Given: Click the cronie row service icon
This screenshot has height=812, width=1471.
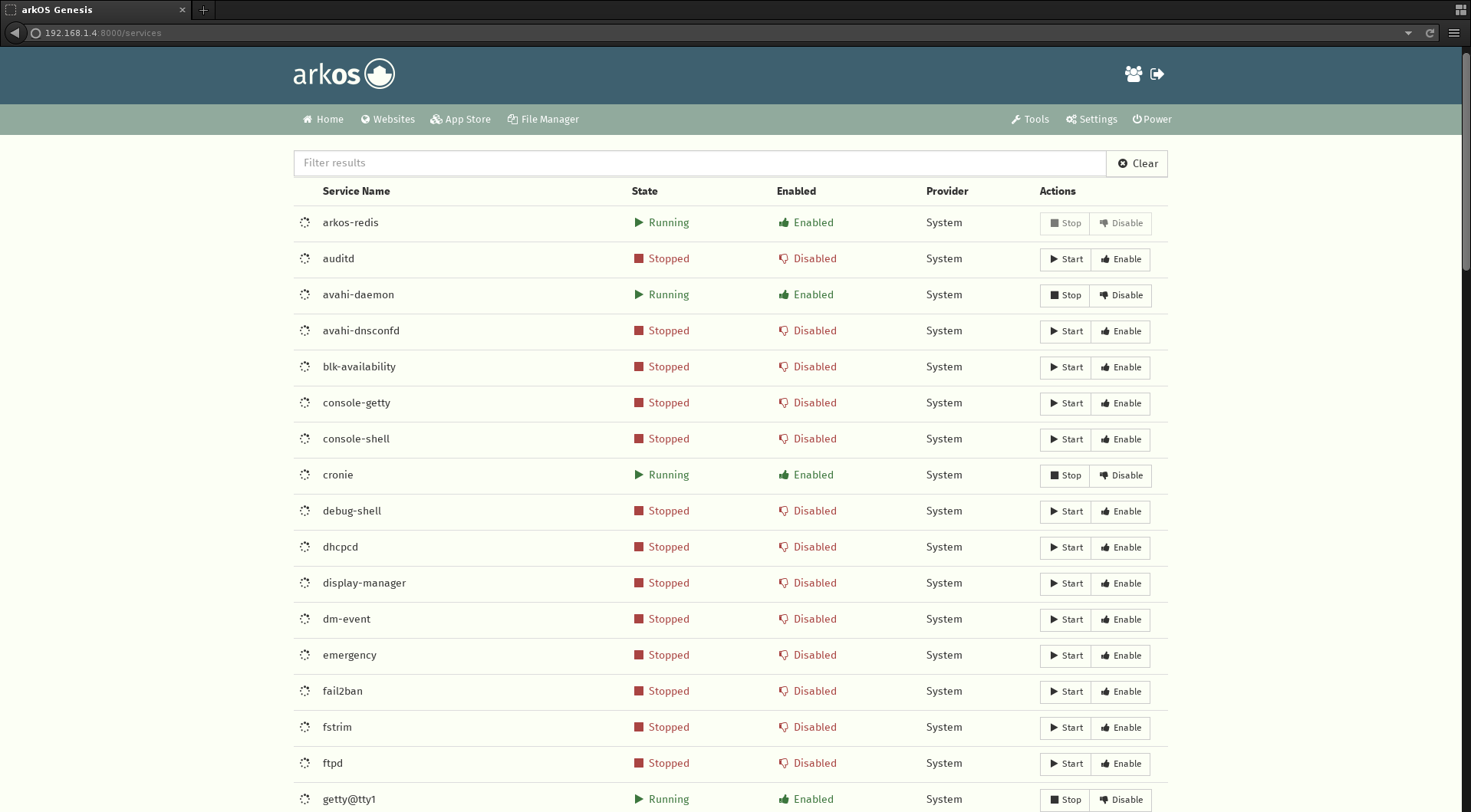Looking at the screenshot, I should (x=304, y=475).
